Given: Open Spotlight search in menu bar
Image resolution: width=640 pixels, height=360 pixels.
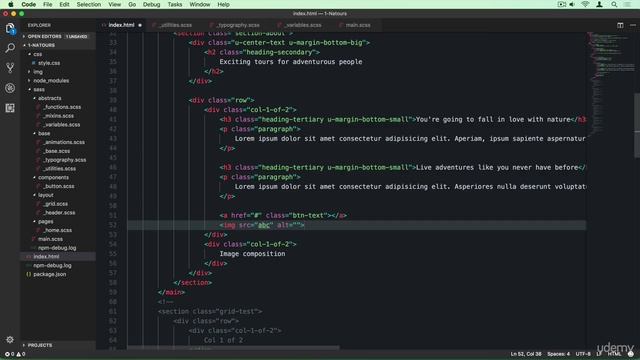Looking at the screenshot, I should point(614,4).
